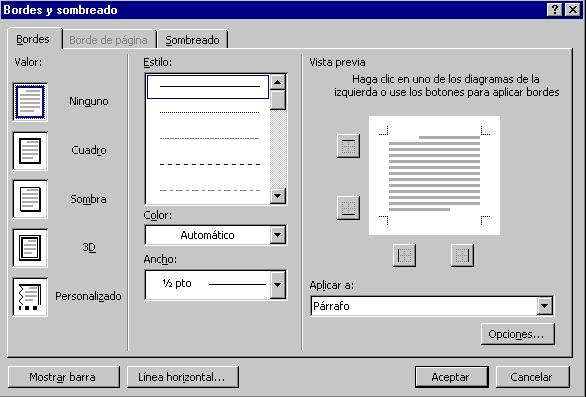This screenshot has width=586, height=397.
Task: Open the Línea horizontal... button
Action: click(183, 377)
